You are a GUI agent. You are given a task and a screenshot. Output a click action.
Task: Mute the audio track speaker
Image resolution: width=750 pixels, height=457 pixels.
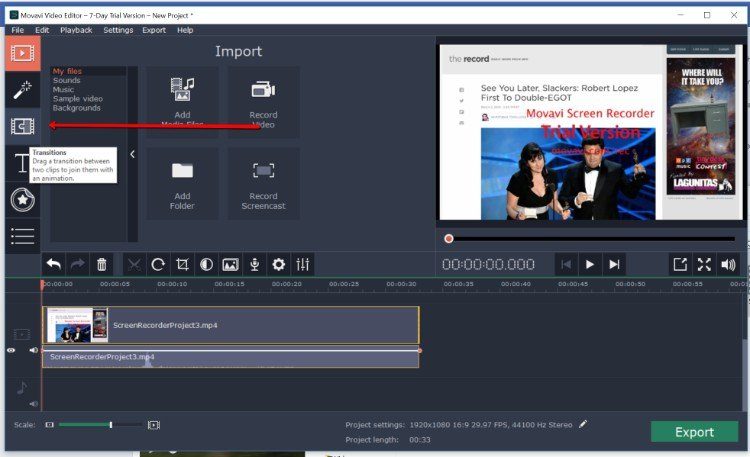point(33,404)
